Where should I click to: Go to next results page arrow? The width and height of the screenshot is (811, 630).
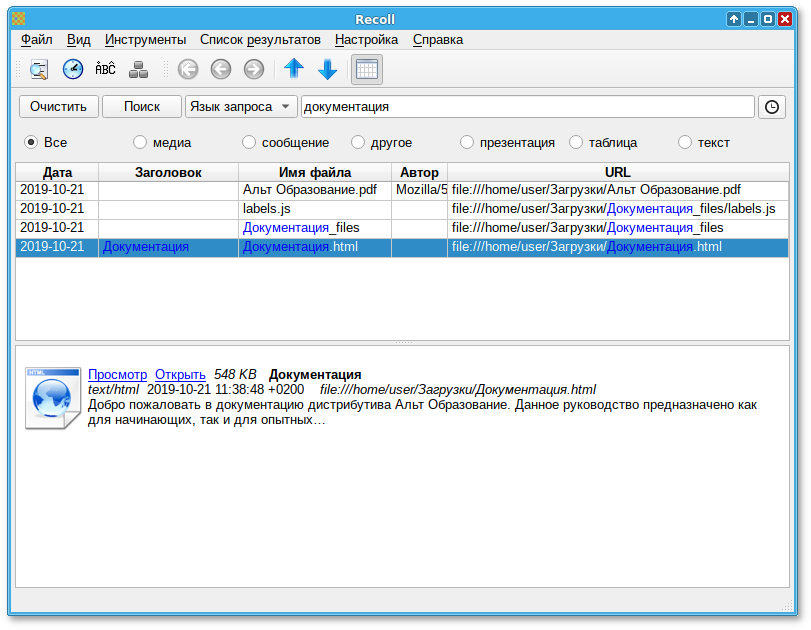tap(254, 69)
